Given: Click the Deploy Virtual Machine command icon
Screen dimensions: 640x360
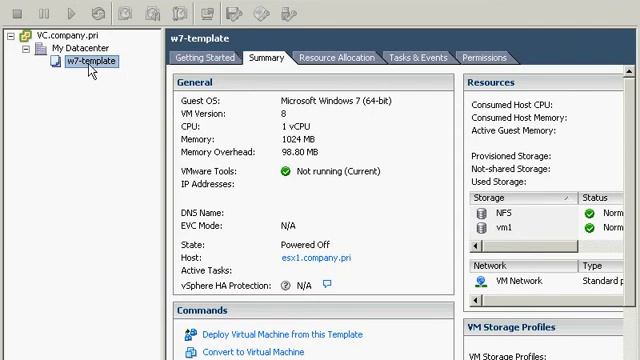Looking at the screenshot, I should pyautogui.click(x=191, y=335).
